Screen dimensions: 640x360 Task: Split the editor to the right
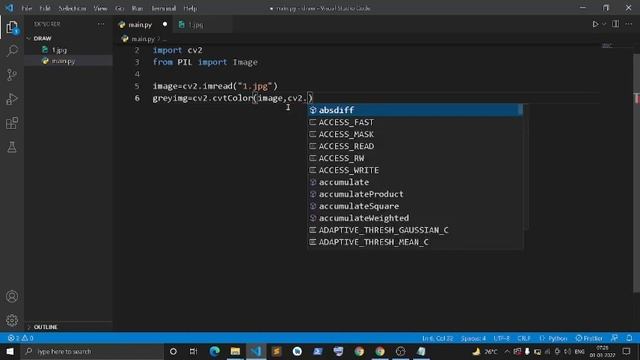pos(615,24)
